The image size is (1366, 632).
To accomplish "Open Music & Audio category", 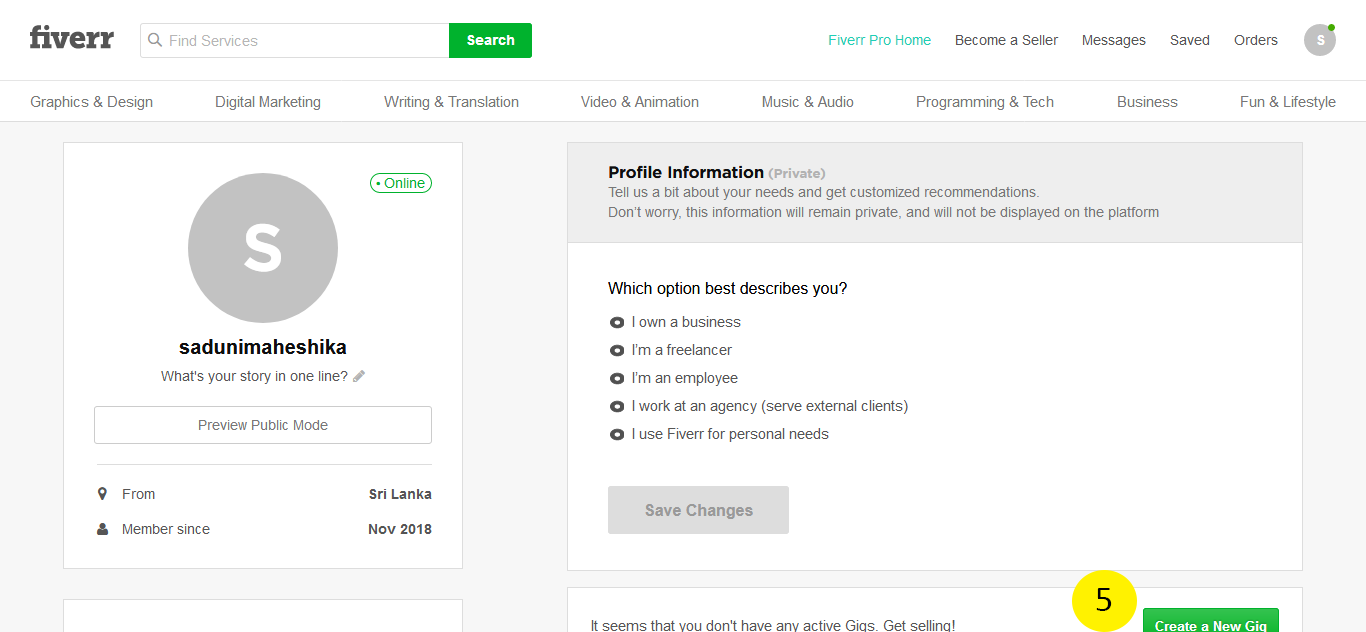I will click(x=808, y=102).
